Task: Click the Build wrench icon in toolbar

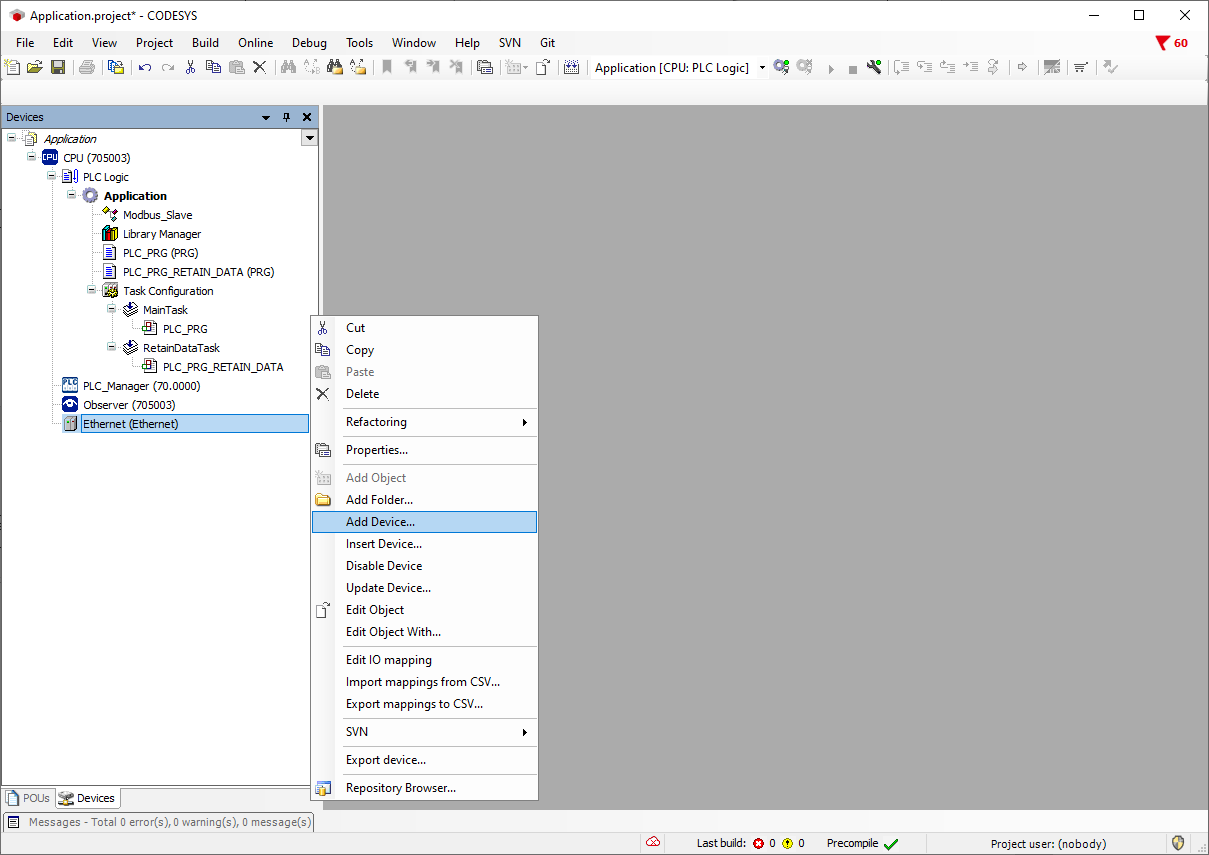Action: (874, 67)
